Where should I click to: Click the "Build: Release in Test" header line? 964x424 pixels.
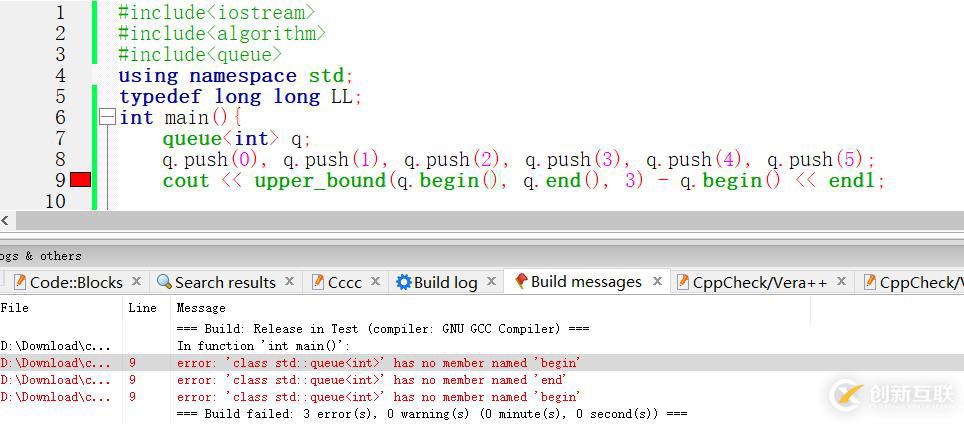(x=382, y=328)
